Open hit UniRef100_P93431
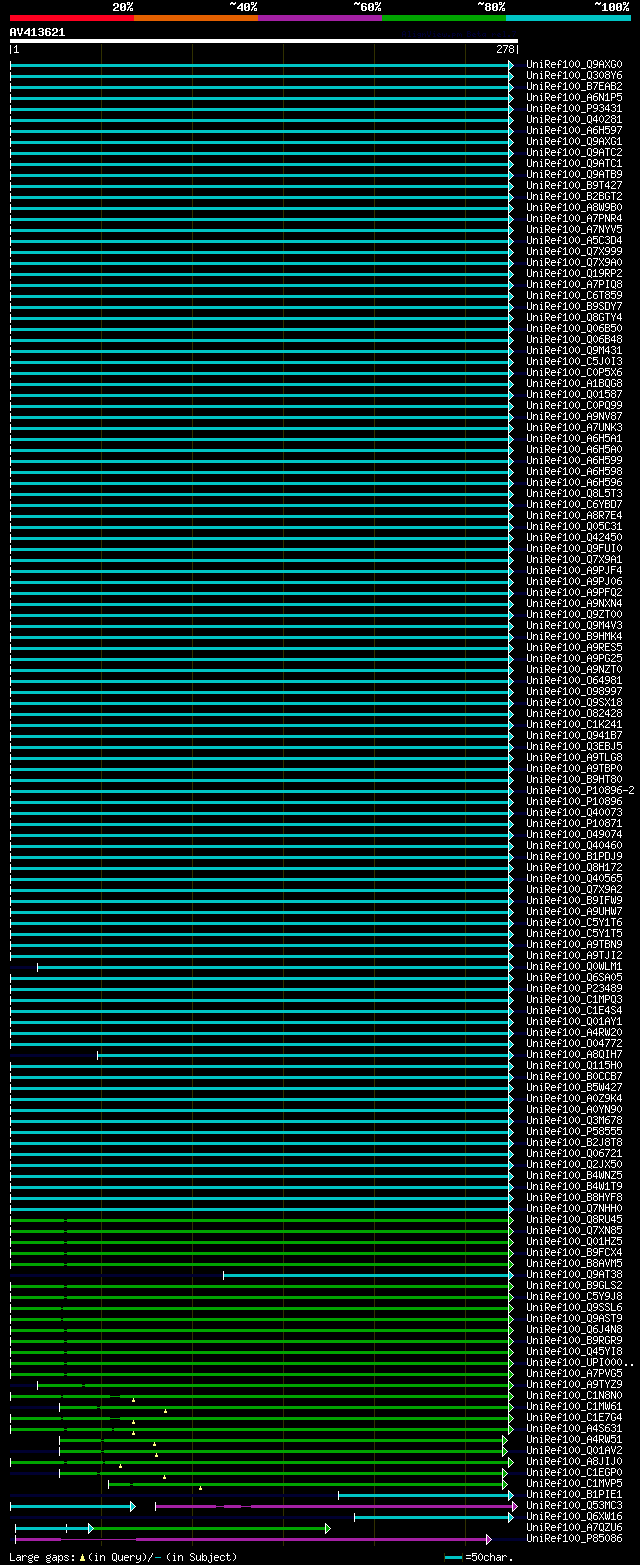The image size is (640, 1565). point(574,108)
